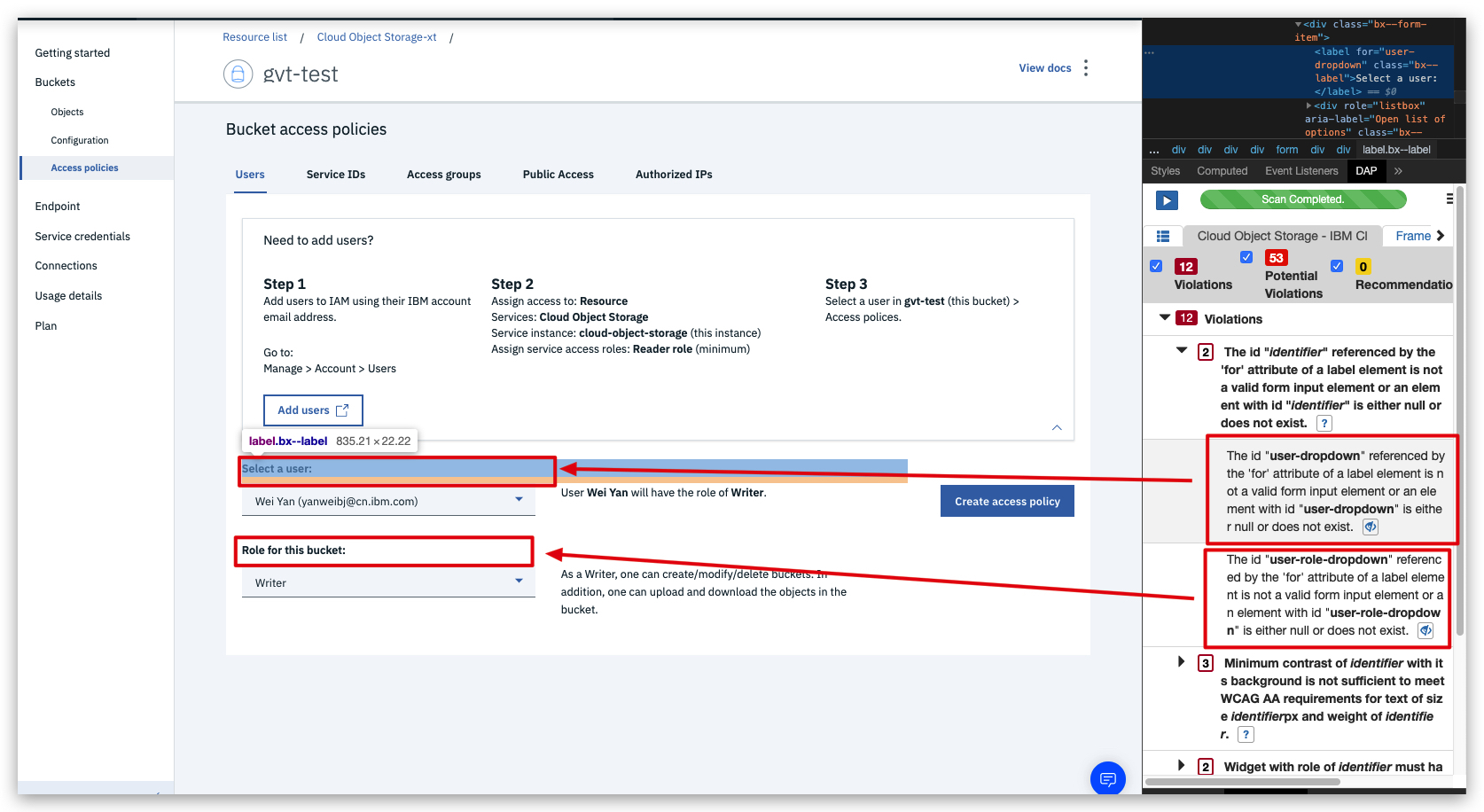
Task: Open the Resource list breadcrumb link
Action: pos(254,36)
